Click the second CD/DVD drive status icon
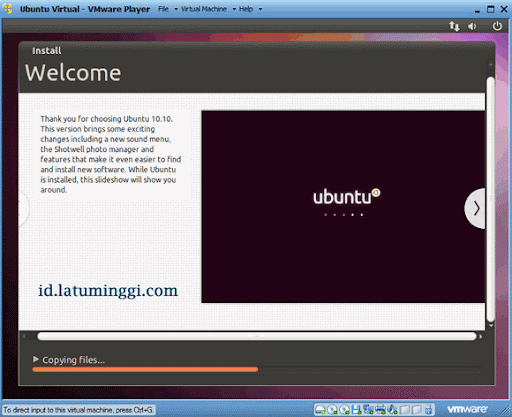Image resolution: width=512 pixels, height=417 pixels. pyautogui.click(x=344, y=409)
